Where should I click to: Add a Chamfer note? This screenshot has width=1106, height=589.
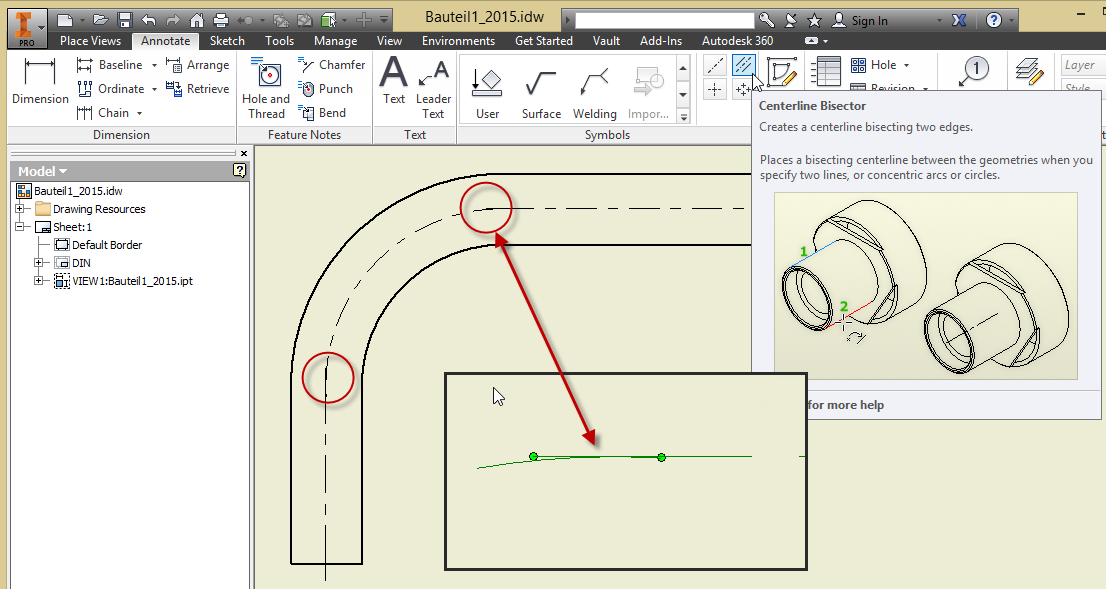click(x=332, y=65)
